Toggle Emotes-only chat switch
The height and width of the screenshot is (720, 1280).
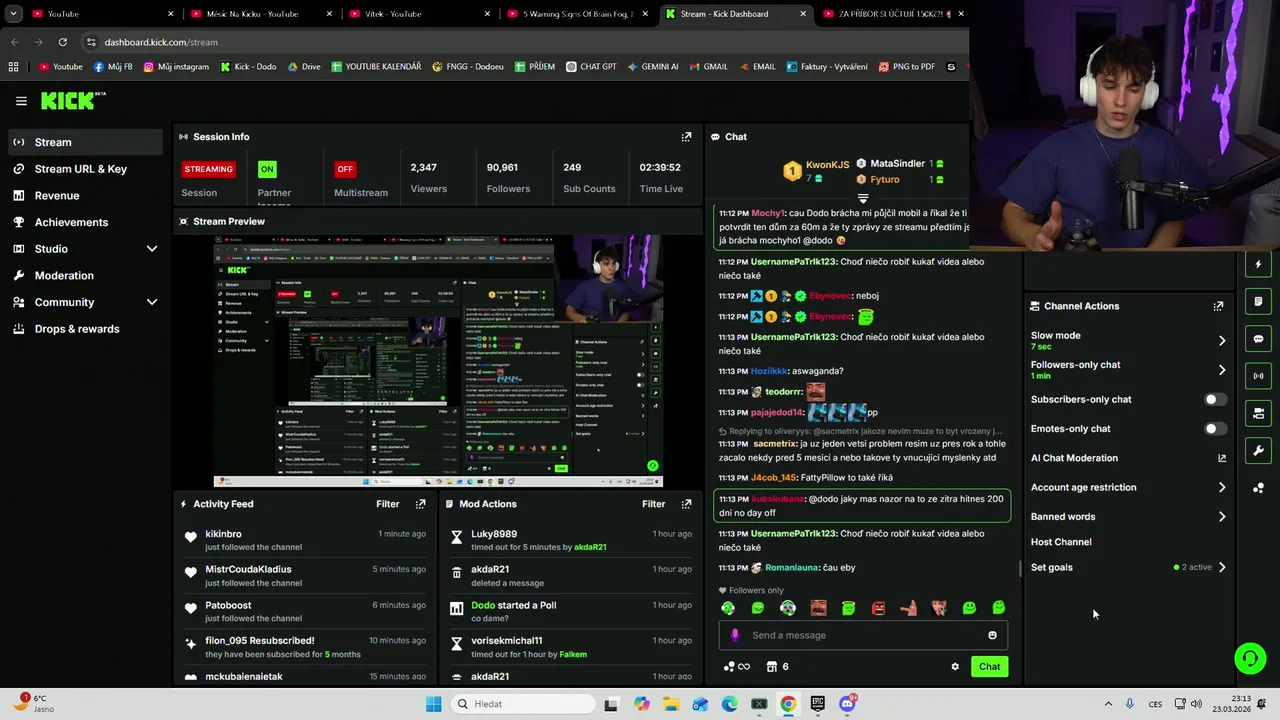click(x=1215, y=429)
